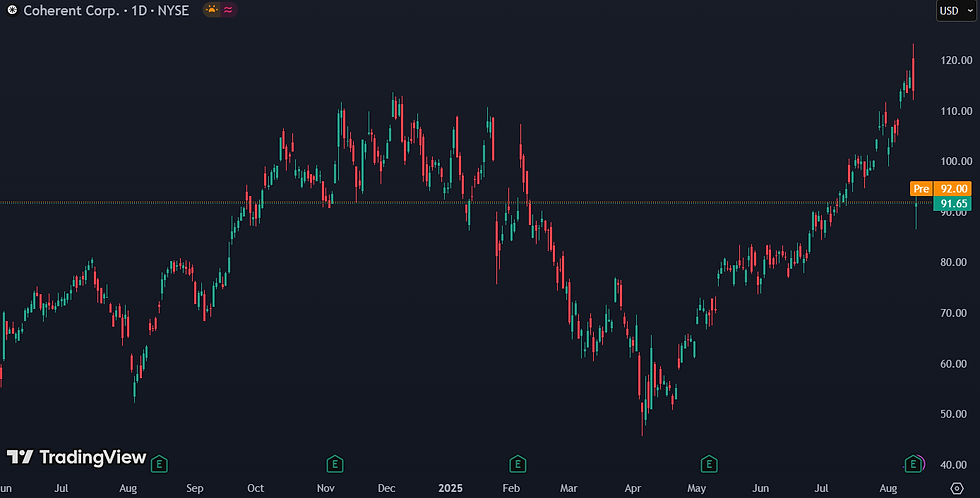Click the orange pre-market sun status icon
Image resolution: width=980 pixels, height=498 pixels.
tap(212, 10)
